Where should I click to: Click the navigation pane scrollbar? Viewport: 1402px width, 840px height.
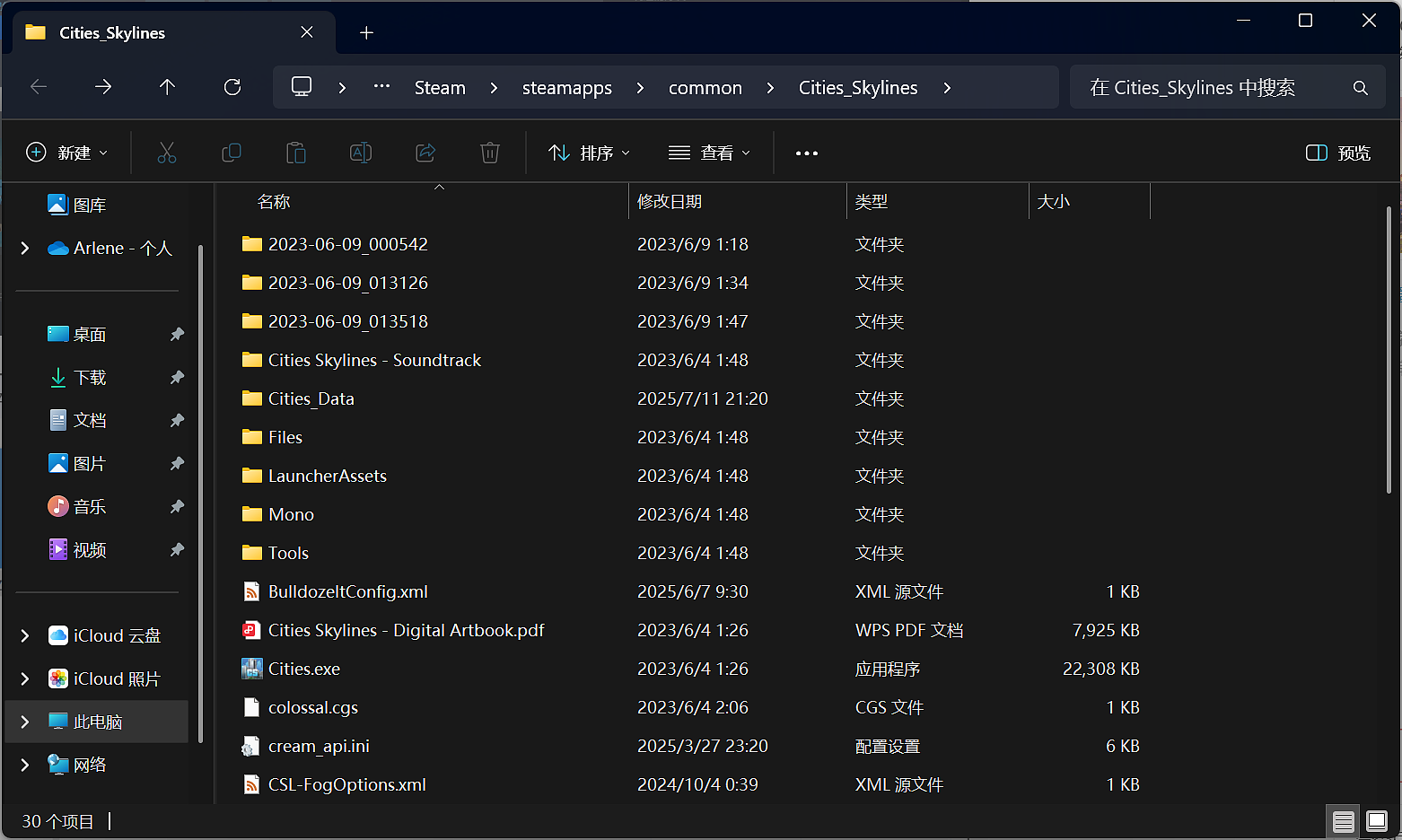[200, 494]
